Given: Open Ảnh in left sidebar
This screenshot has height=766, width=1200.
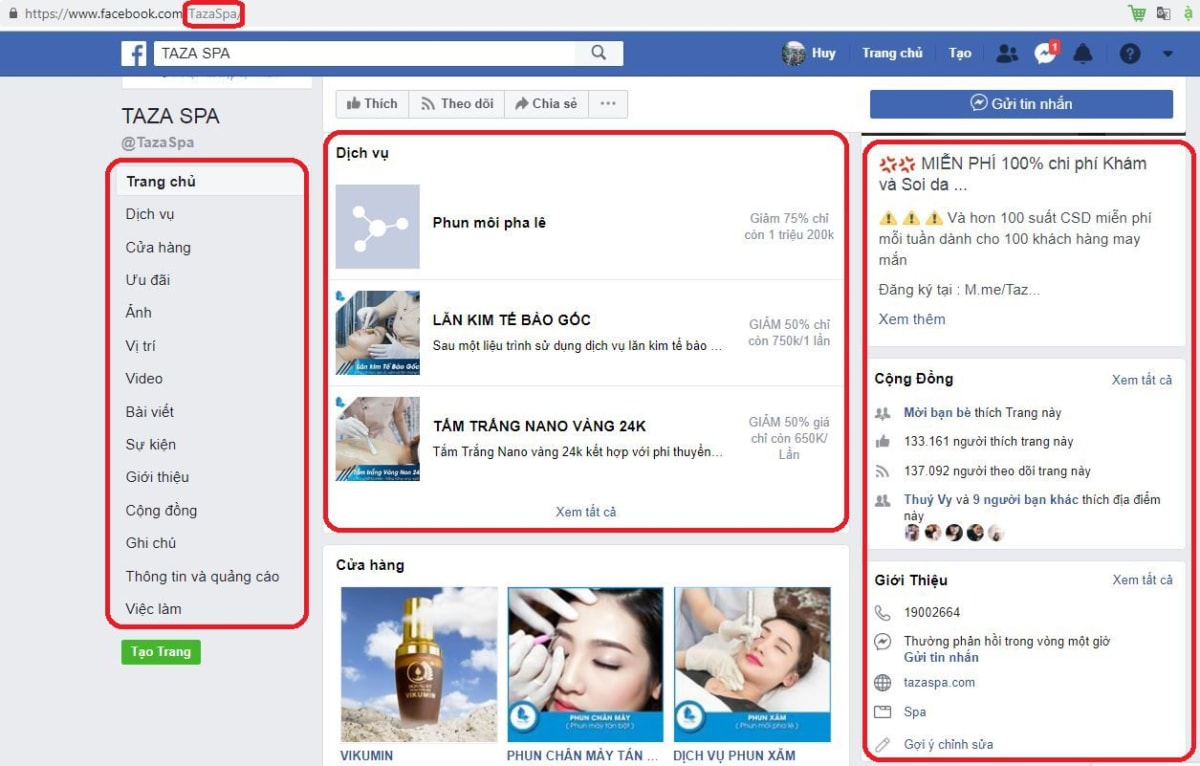Looking at the screenshot, I should 139,312.
